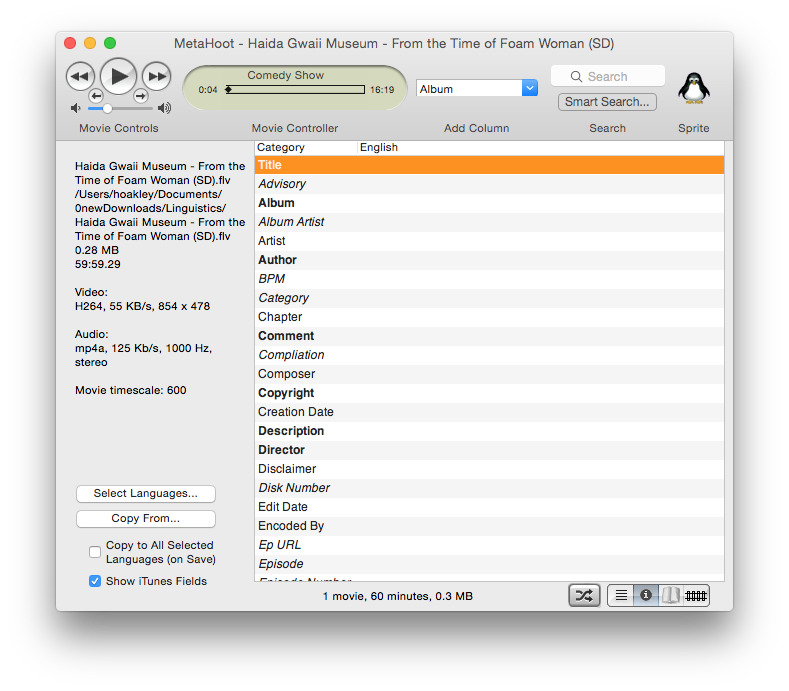789x691 pixels.
Task: Click the volume slider knob
Action: (107, 108)
